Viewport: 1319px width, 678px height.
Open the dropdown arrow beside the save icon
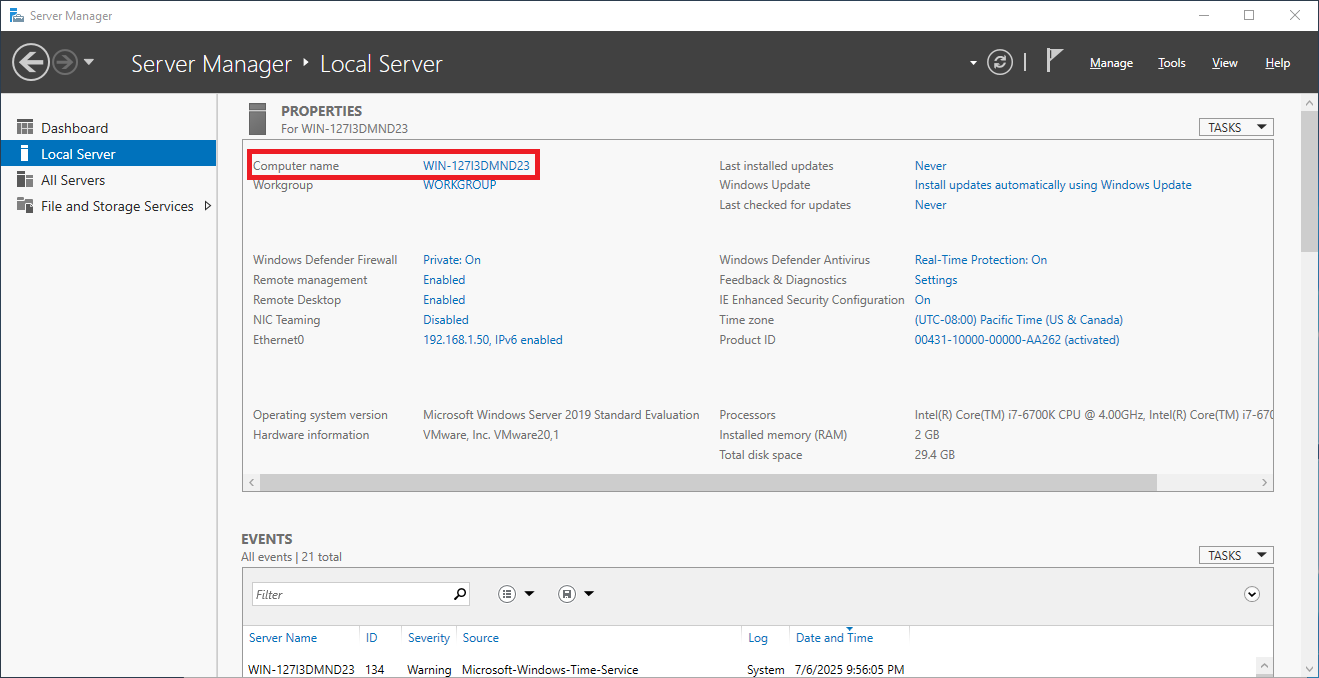click(x=587, y=593)
